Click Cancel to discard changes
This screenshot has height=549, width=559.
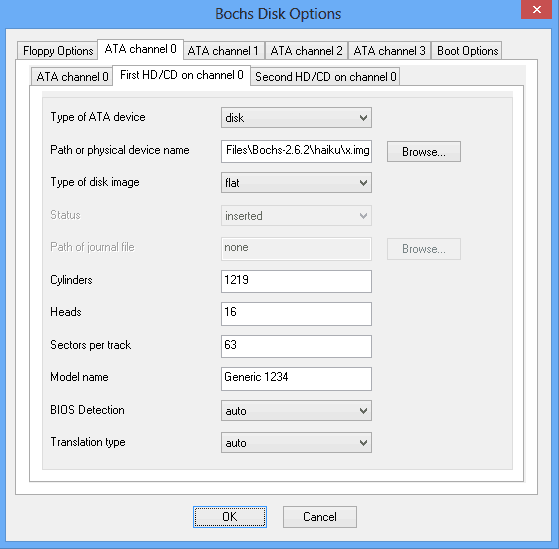click(x=320, y=517)
